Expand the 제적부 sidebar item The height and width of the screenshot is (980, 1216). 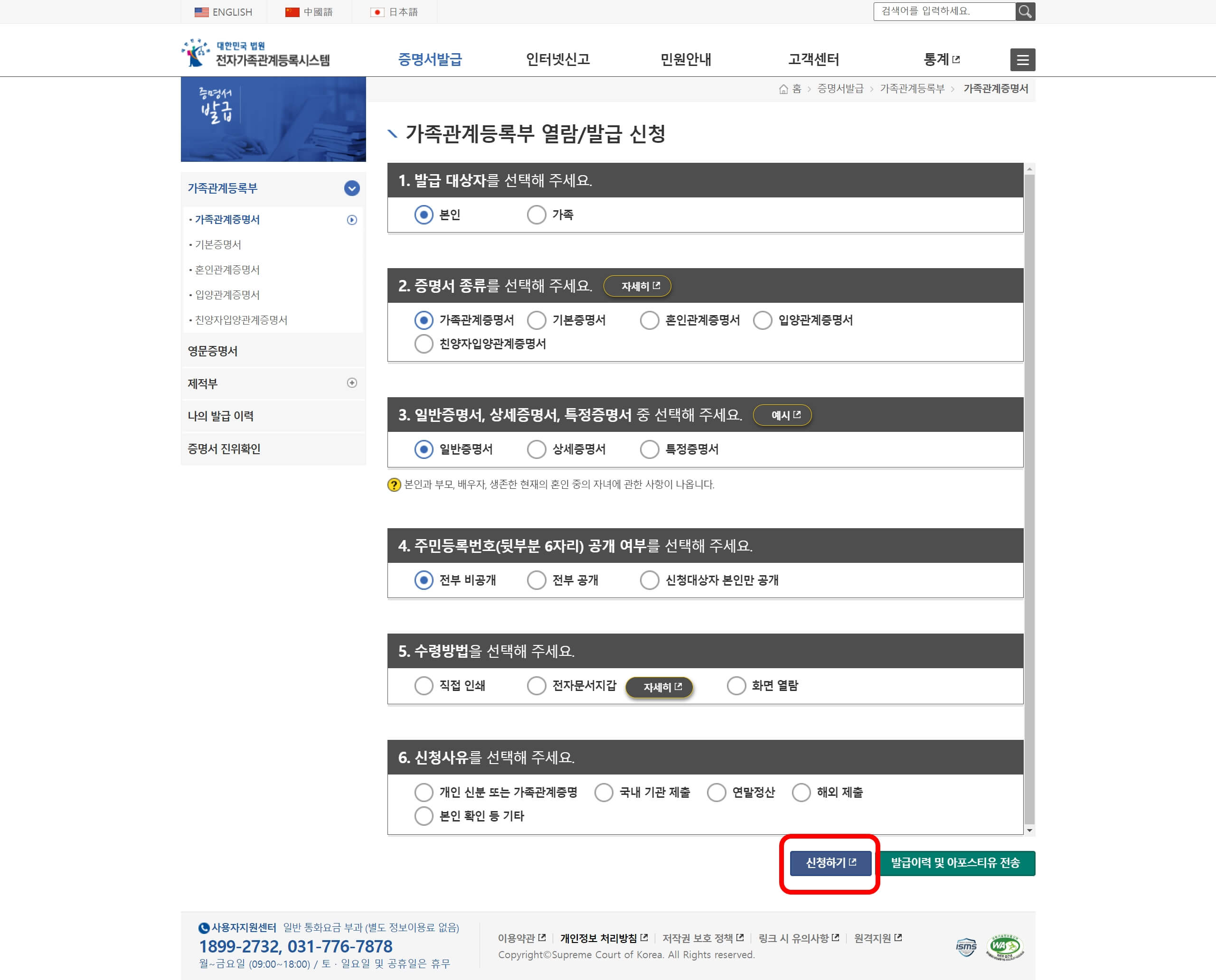(x=351, y=383)
